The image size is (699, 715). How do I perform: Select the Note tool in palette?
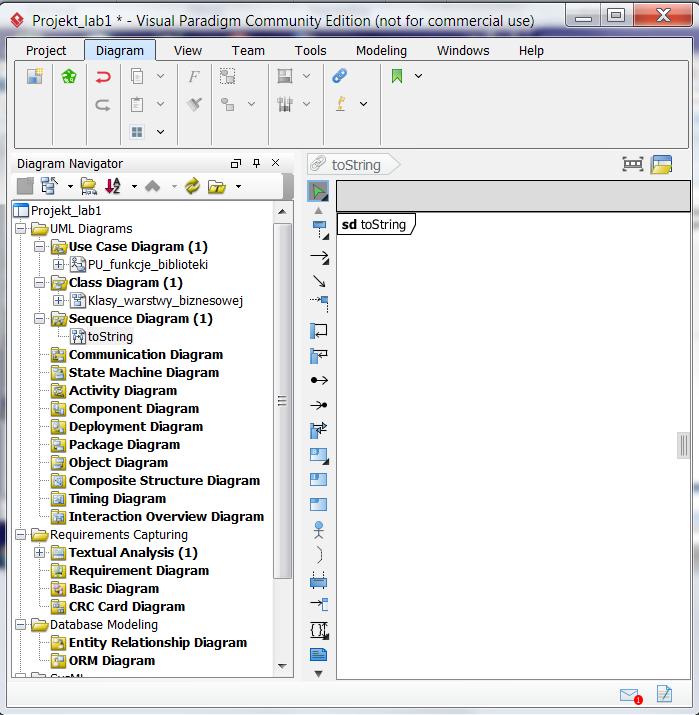pyautogui.click(x=318, y=654)
